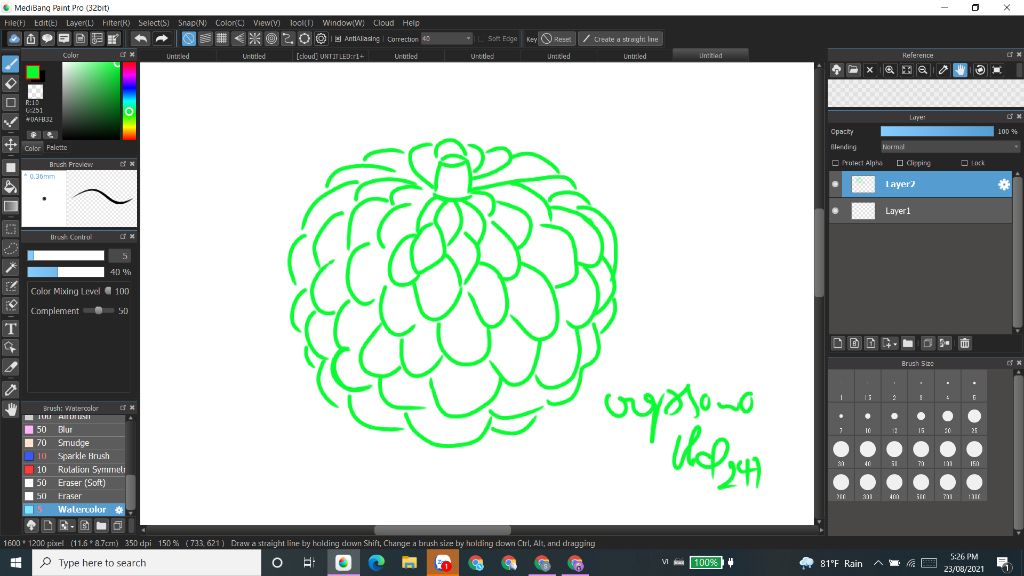
Task: Adjust the layer Opacity slider
Action: (937, 131)
